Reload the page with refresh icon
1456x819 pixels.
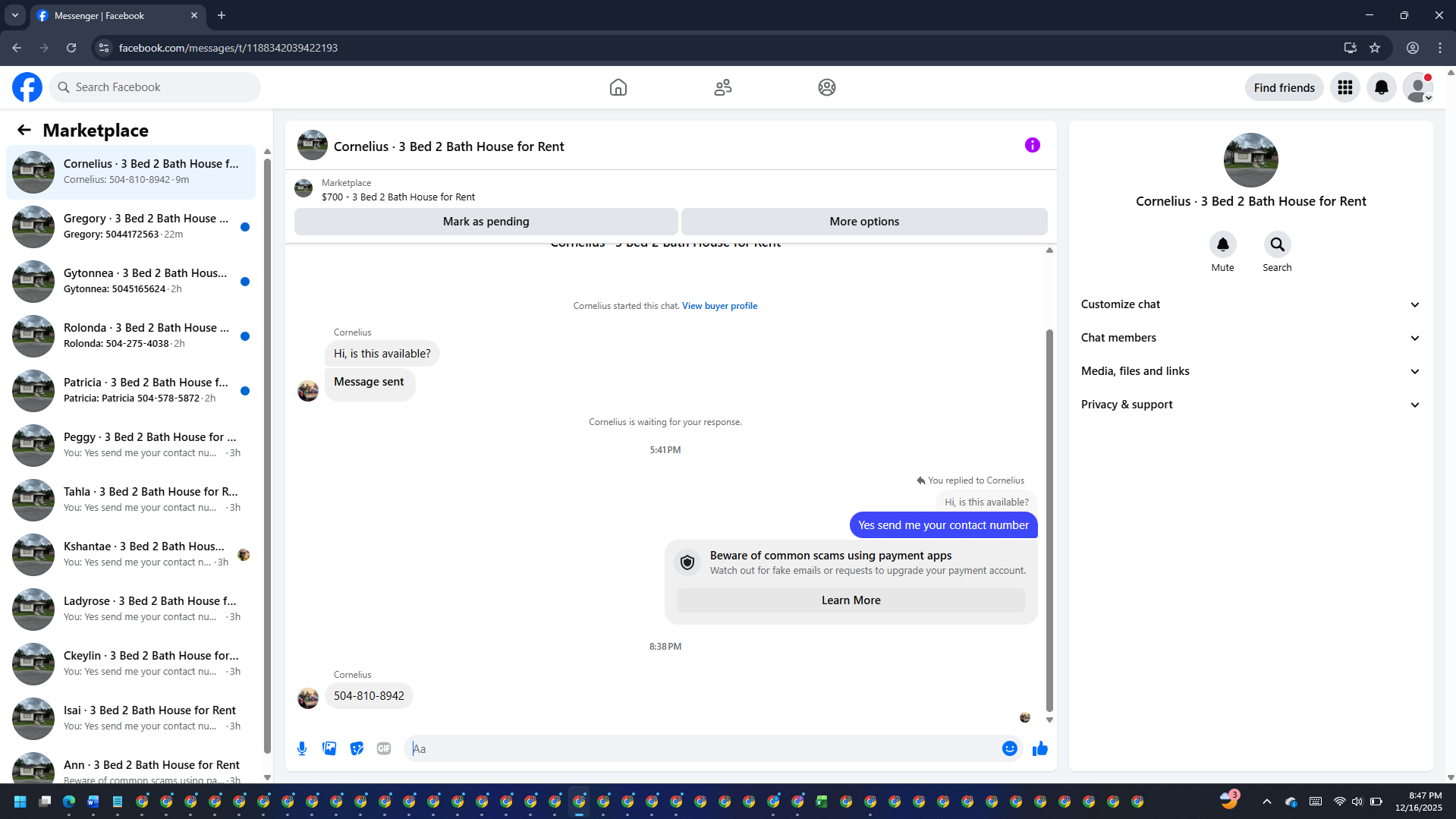coord(71,48)
